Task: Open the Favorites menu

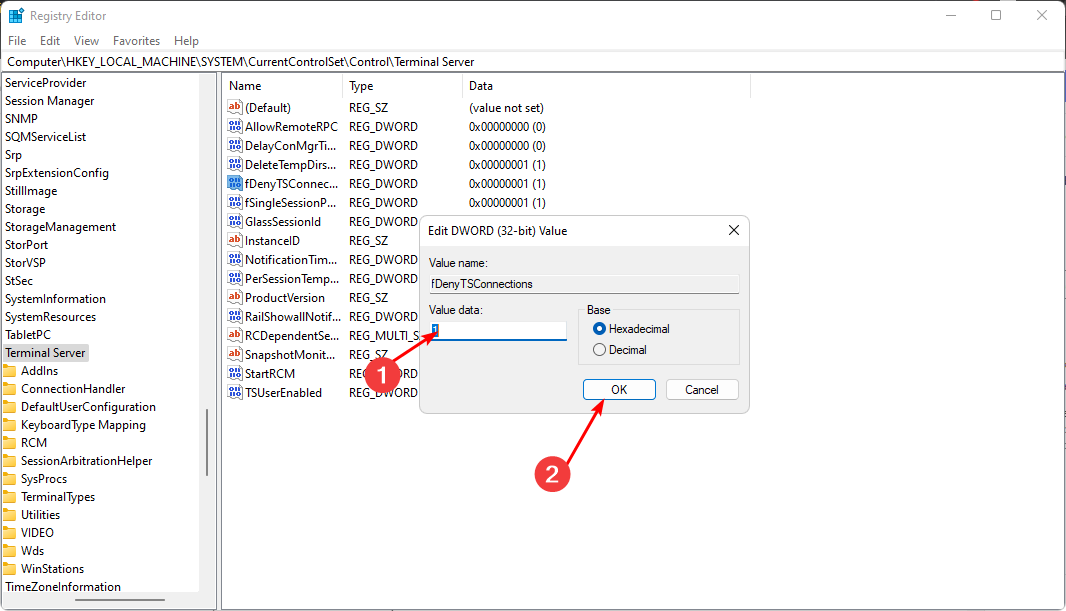Action: 137,41
